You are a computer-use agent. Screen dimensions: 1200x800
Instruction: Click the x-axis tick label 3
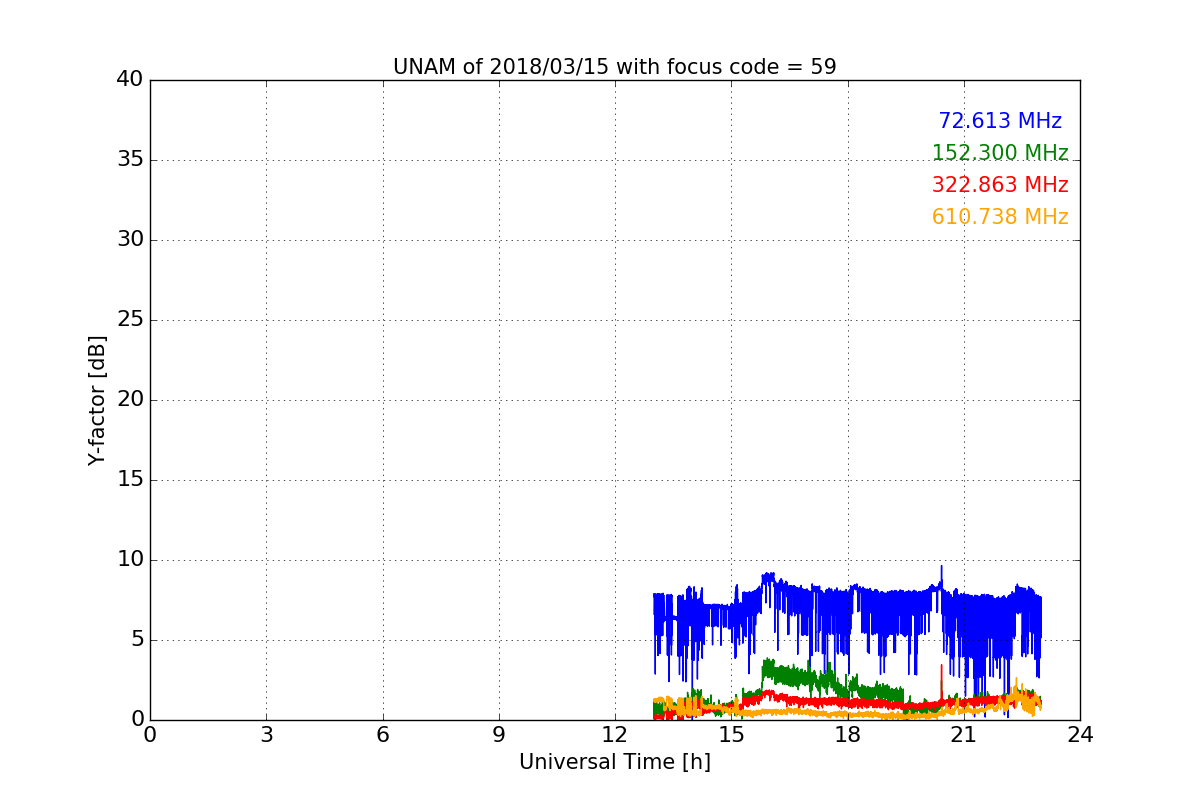click(266, 735)
